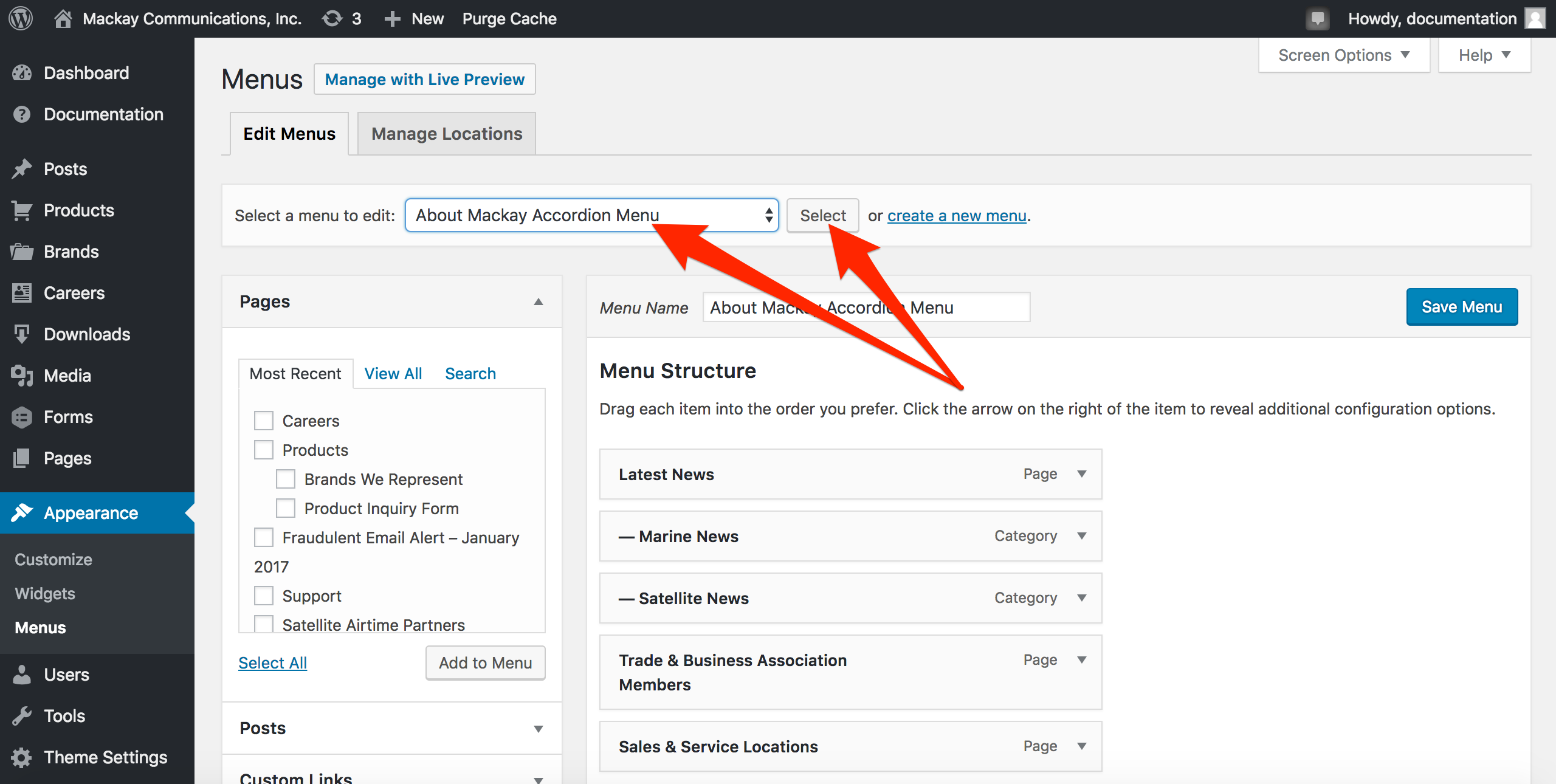The height and width of the screenshot is (784, 1556).
Task: Click the Theme Settings gear icon
Action: click(22, 757)
